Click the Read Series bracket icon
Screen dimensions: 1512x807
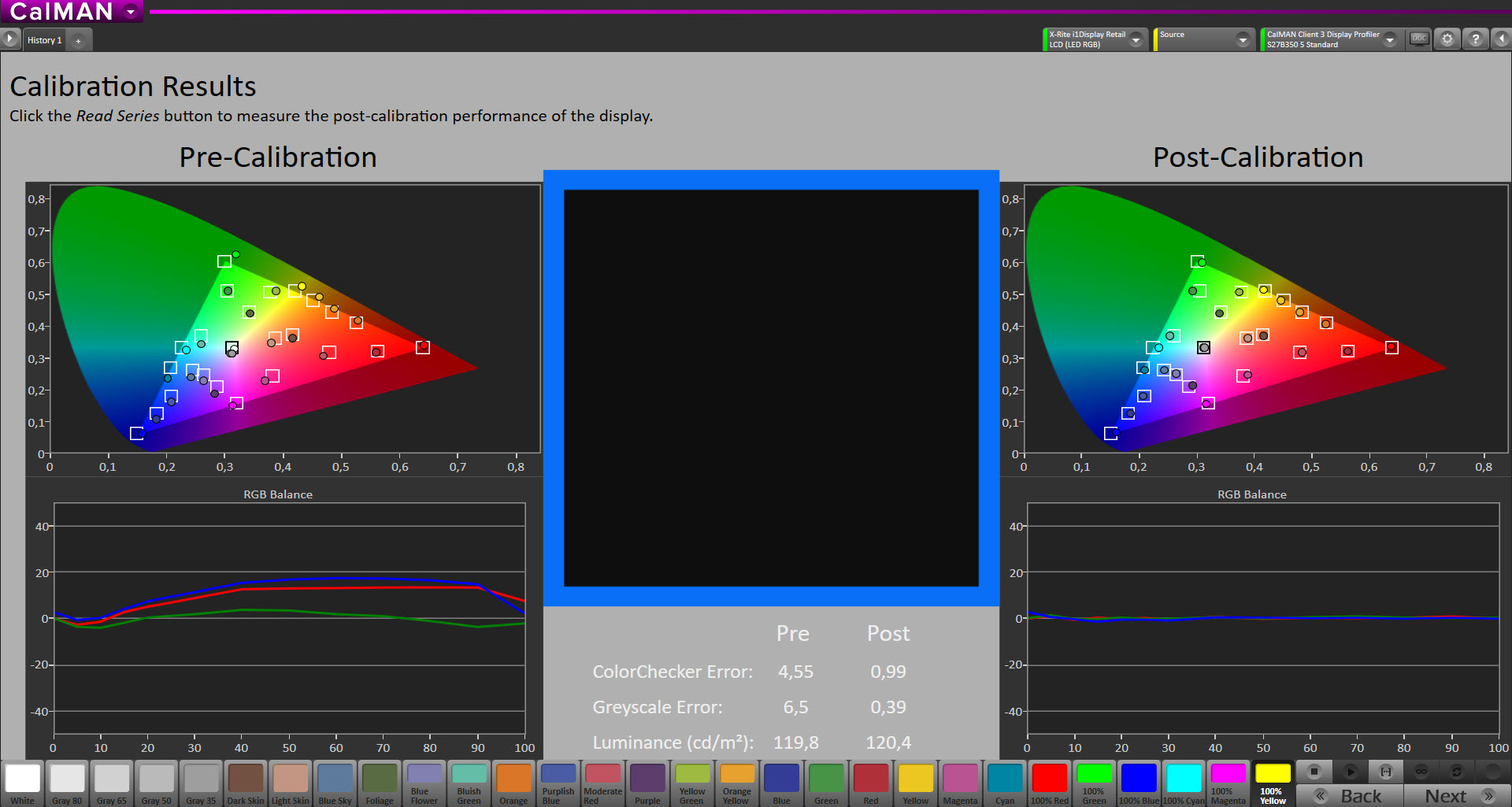pyautogui.click(x=1386, y=772)
